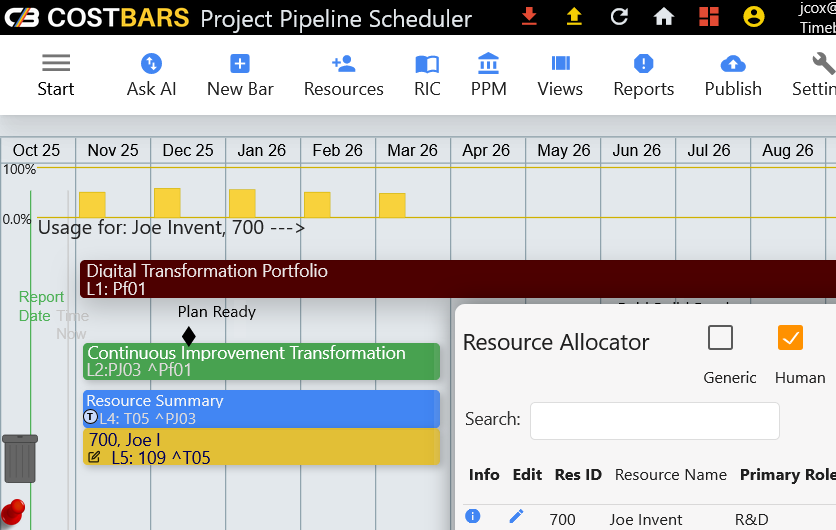Edit Joe Invent using pencil icon

pos(516,516)
